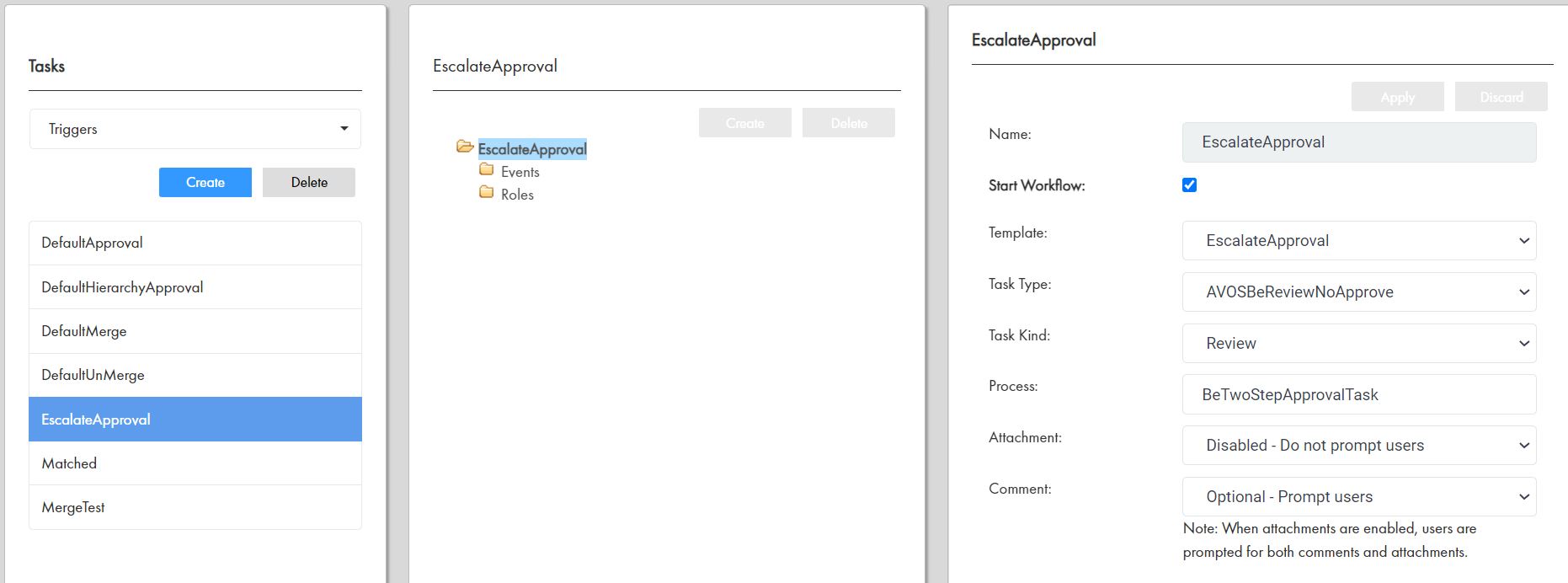Click the greyed Create button above the tree
Image resolution: width=1568 pixels, height=583 pixels.
point(745,123)
